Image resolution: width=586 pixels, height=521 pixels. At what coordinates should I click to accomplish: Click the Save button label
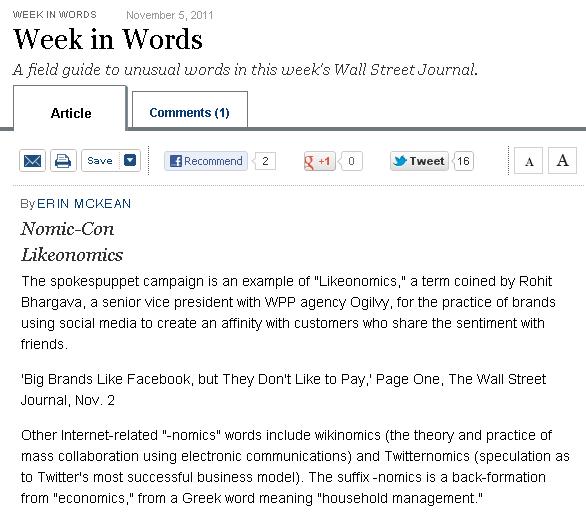pos(100,161)
